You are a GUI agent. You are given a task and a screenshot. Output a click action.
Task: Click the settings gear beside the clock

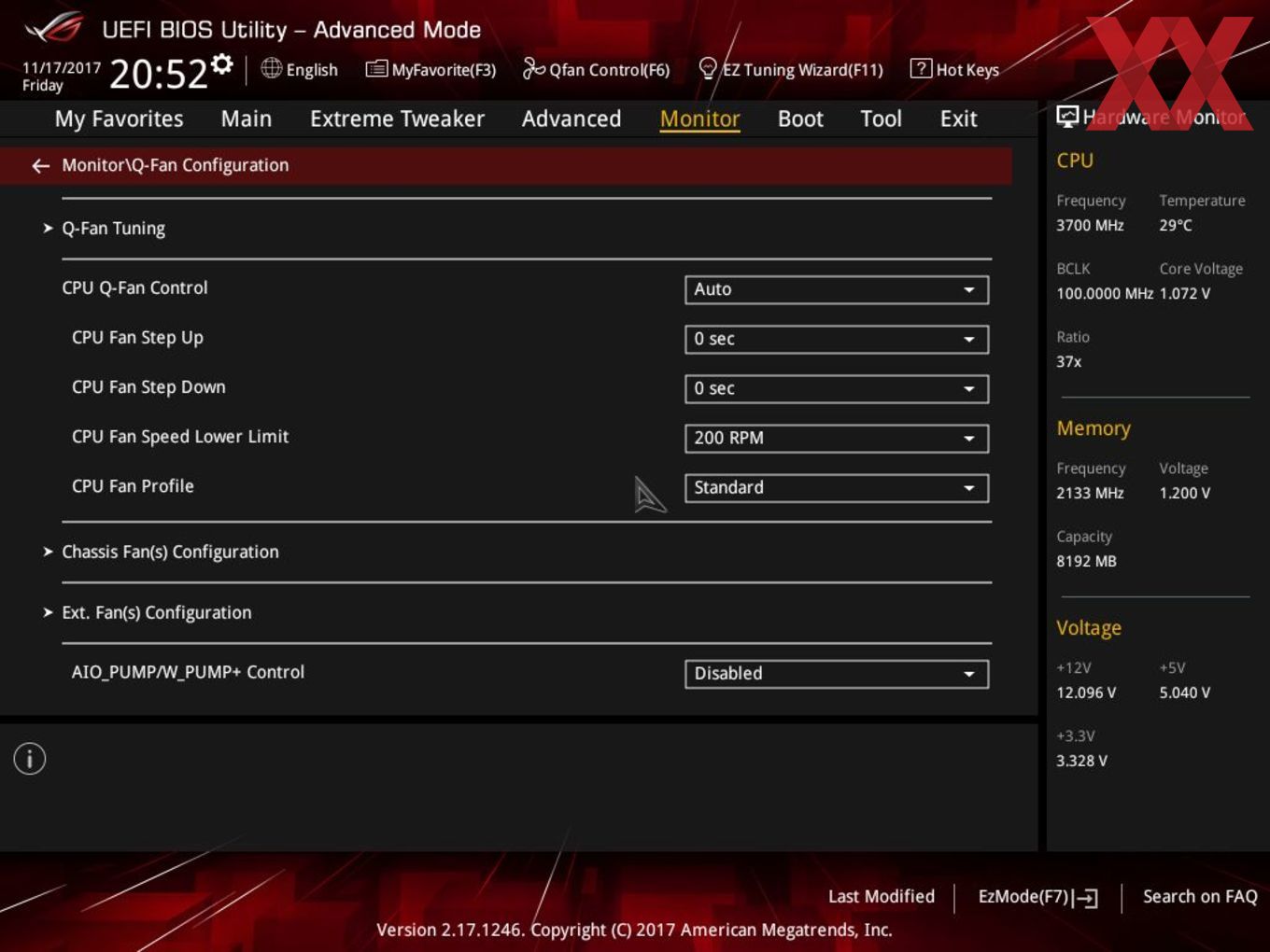pyautogui.click(x=222, y=63)
